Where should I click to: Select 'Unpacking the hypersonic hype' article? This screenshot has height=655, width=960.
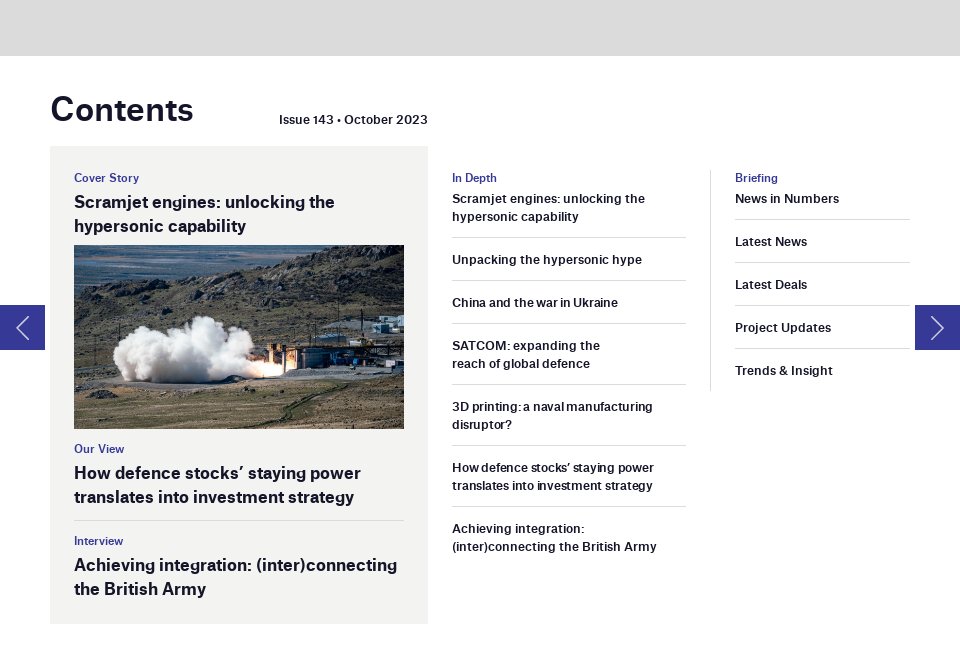tap(547, 260)
